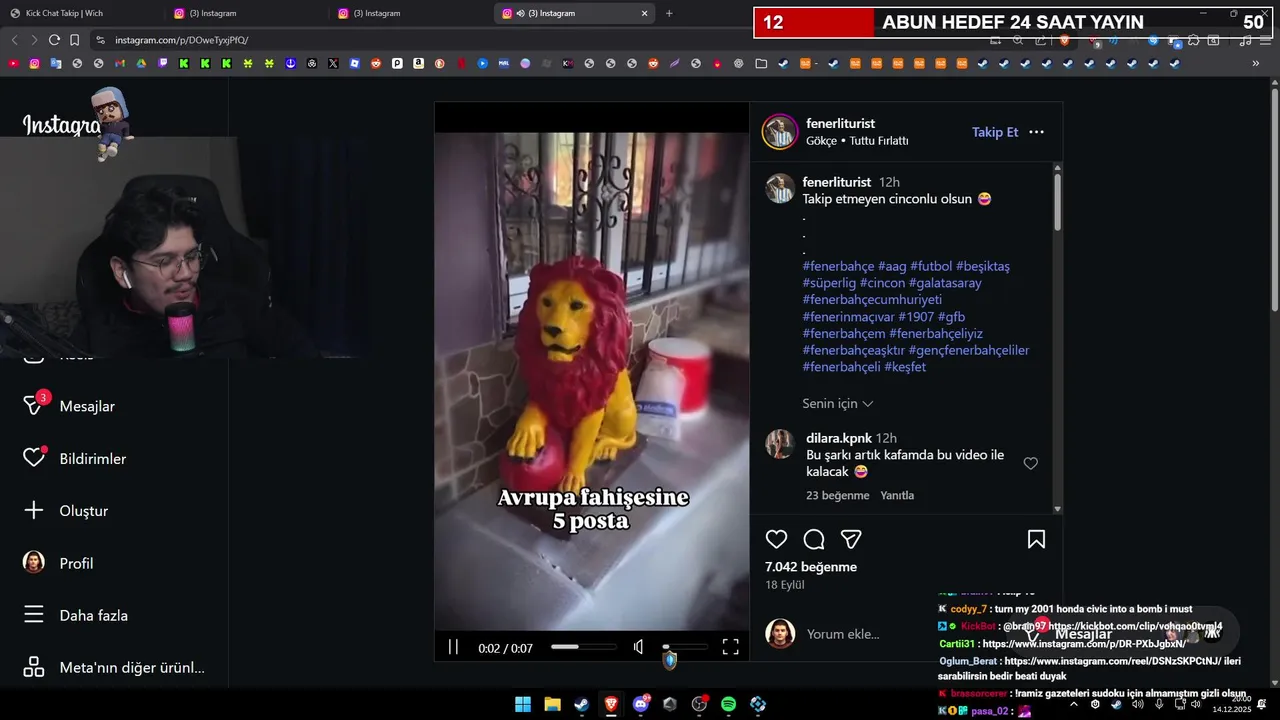The height and width of the screenshot is (720, 1280).
Task: Go forward in browser history
Action: tap(34, 40)
